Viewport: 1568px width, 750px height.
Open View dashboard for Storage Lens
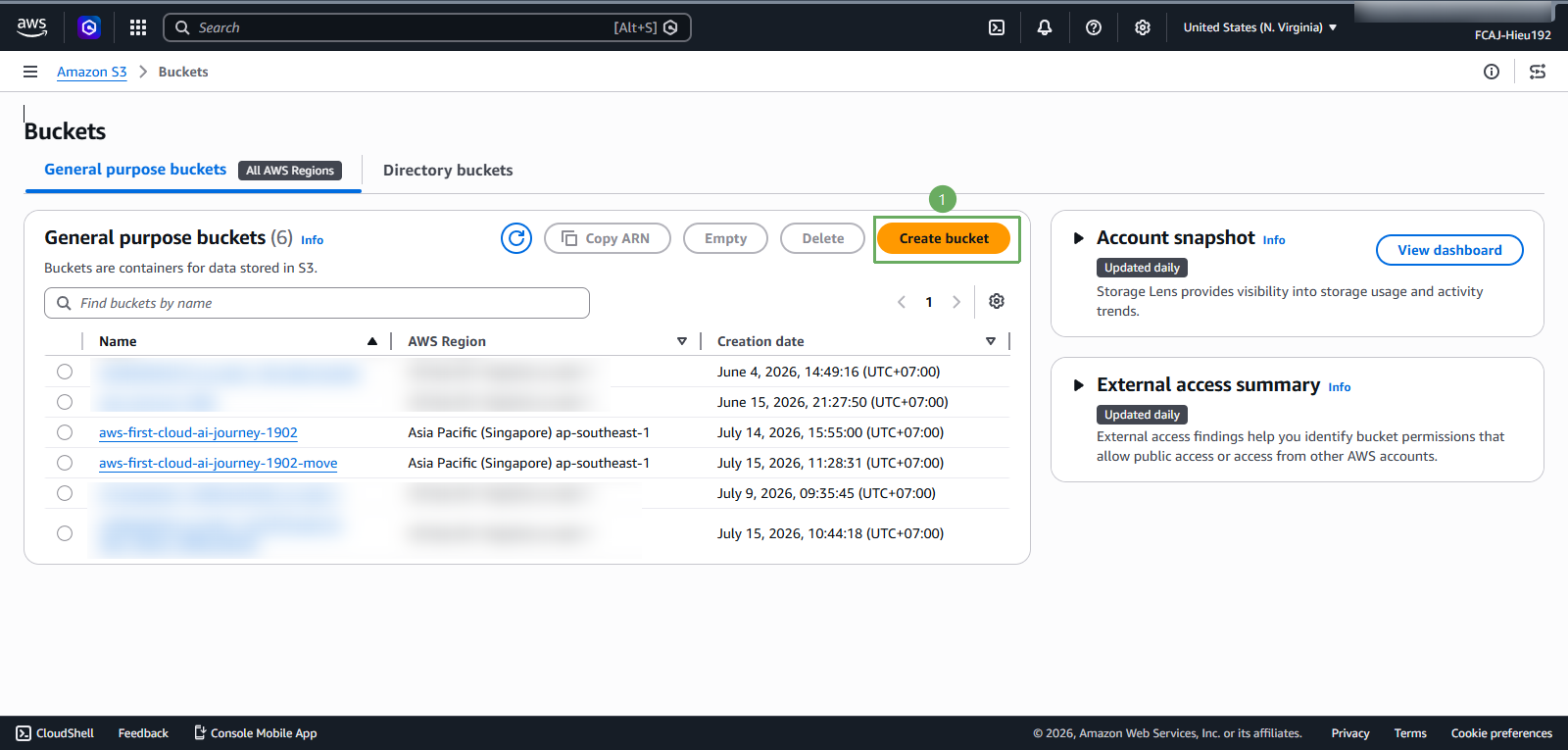tap(1449, 250)
